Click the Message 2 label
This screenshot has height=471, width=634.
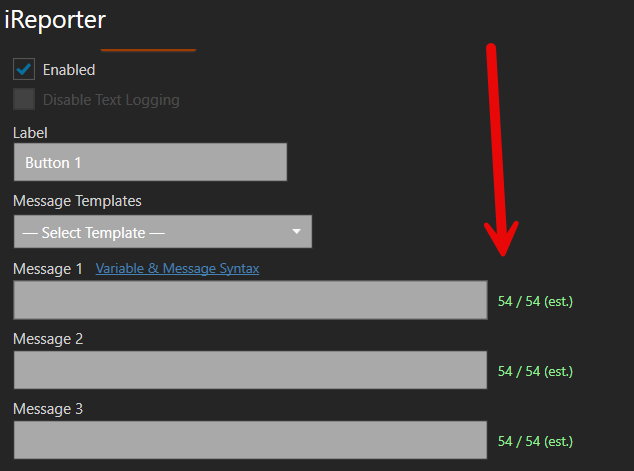tap(48, 339)
